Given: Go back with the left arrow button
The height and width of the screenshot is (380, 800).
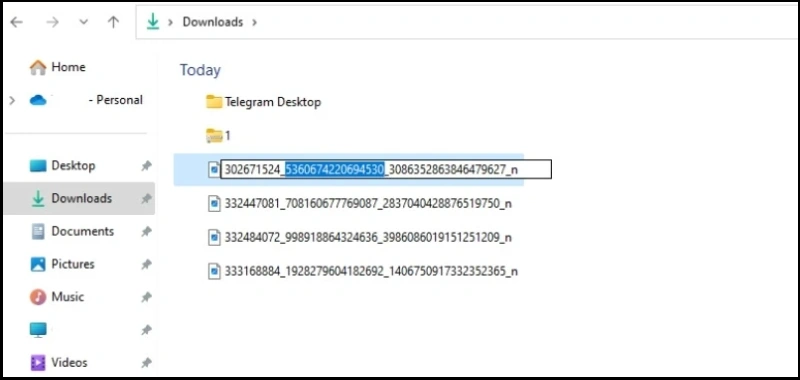Looking at the screenshot, I should pos(17,22).
